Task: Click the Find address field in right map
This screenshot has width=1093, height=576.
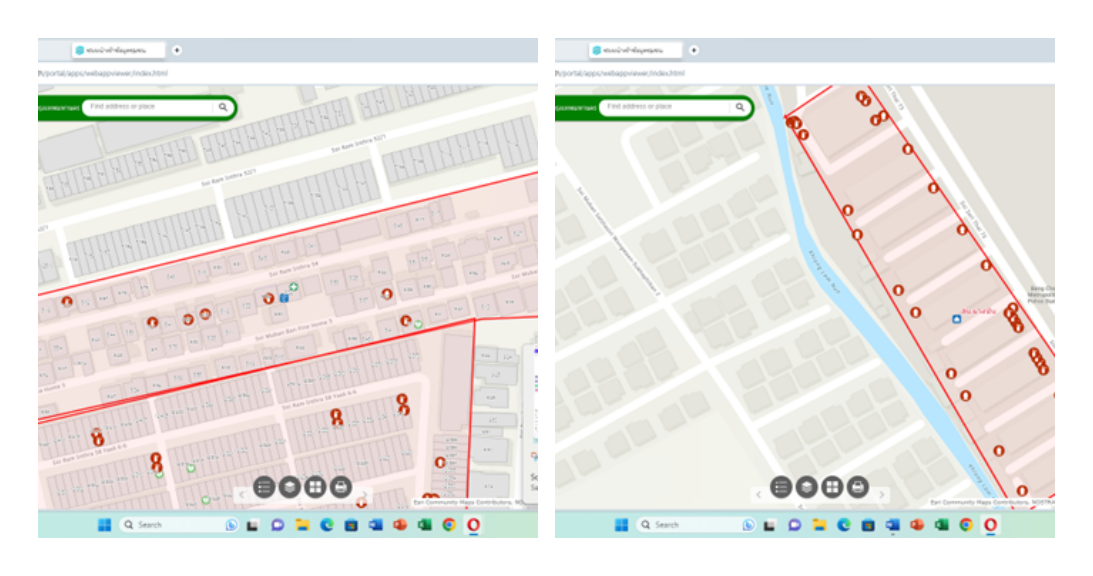Action: coord(667,107)
